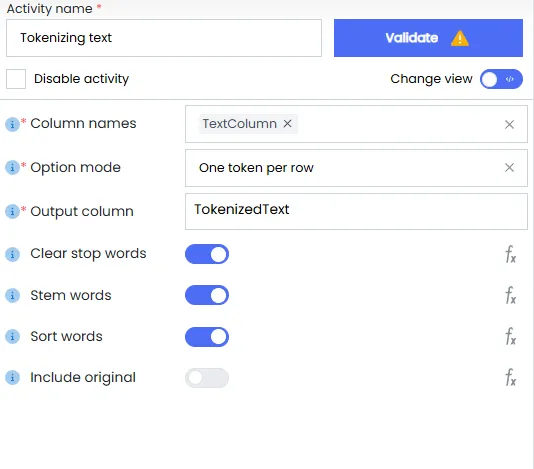Click the fx expression icon for Clear stop words
The width and height of the screenshot is (534, 469).
510,254
